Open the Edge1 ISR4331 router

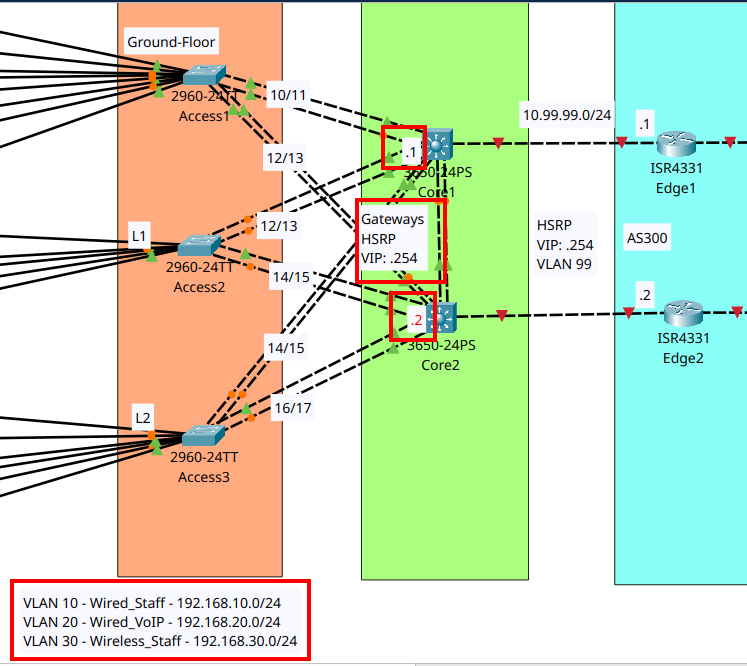676,143
